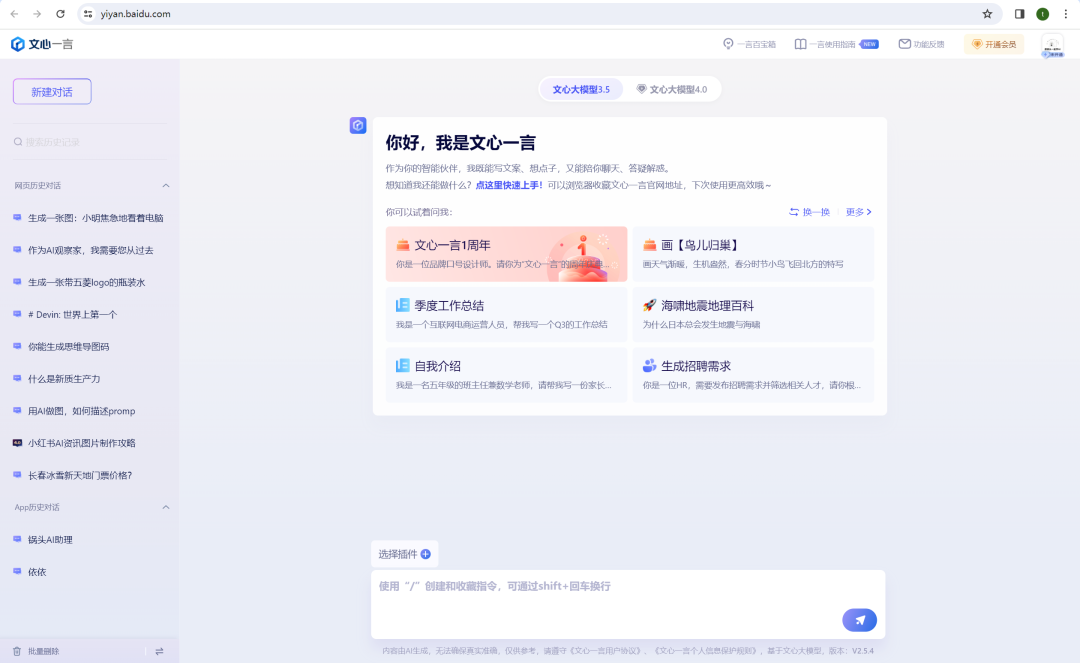
Task: Open 一言百宝箱 lightbulb icon
Action: [x=728, y=44]
